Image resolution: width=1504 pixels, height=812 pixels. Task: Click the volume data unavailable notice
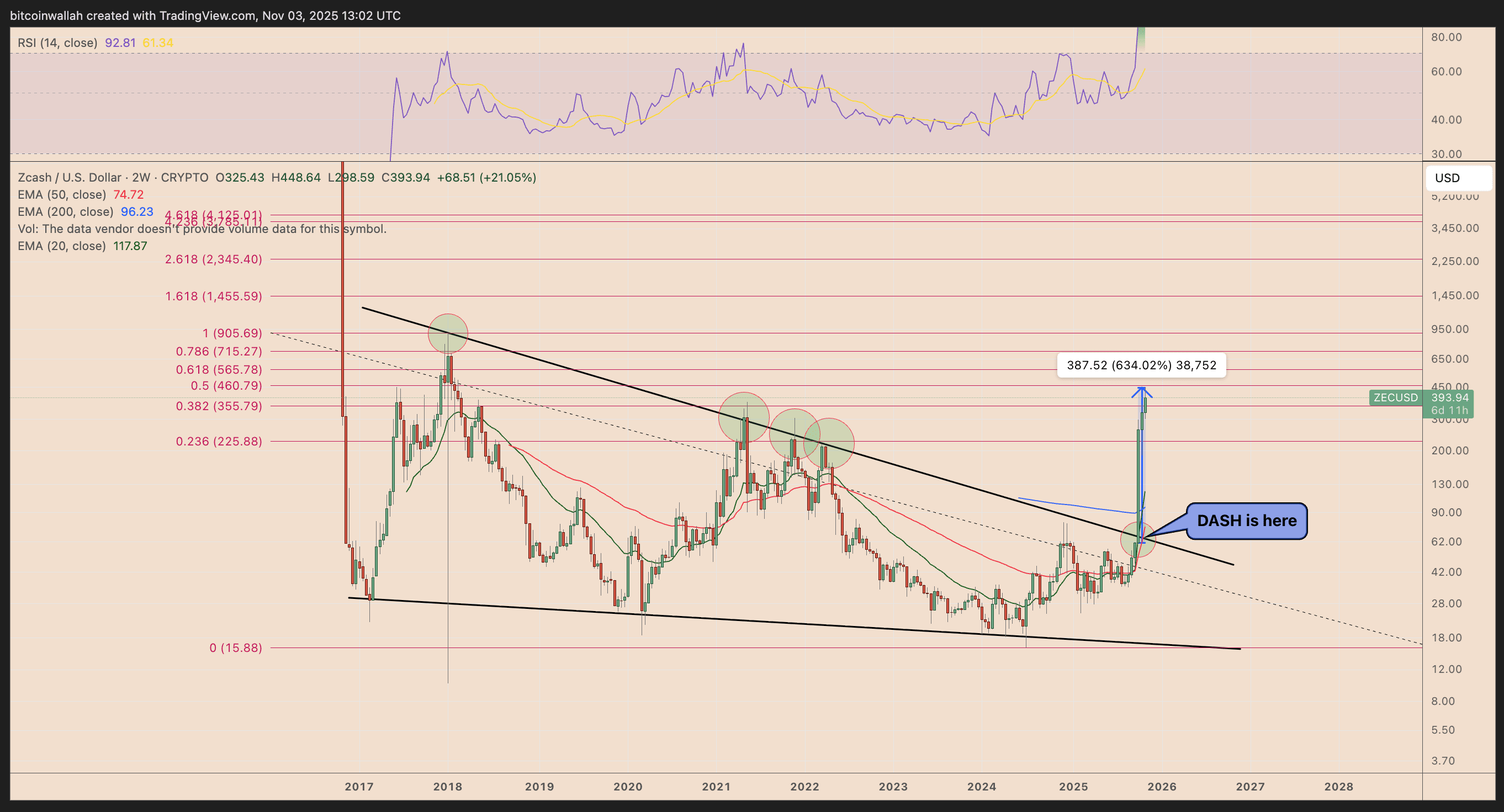click(x=202, y=229)
